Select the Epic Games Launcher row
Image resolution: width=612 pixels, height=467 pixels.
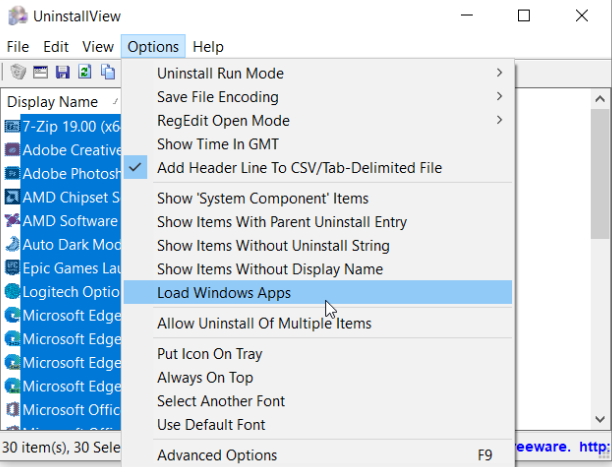click(71, 268)
